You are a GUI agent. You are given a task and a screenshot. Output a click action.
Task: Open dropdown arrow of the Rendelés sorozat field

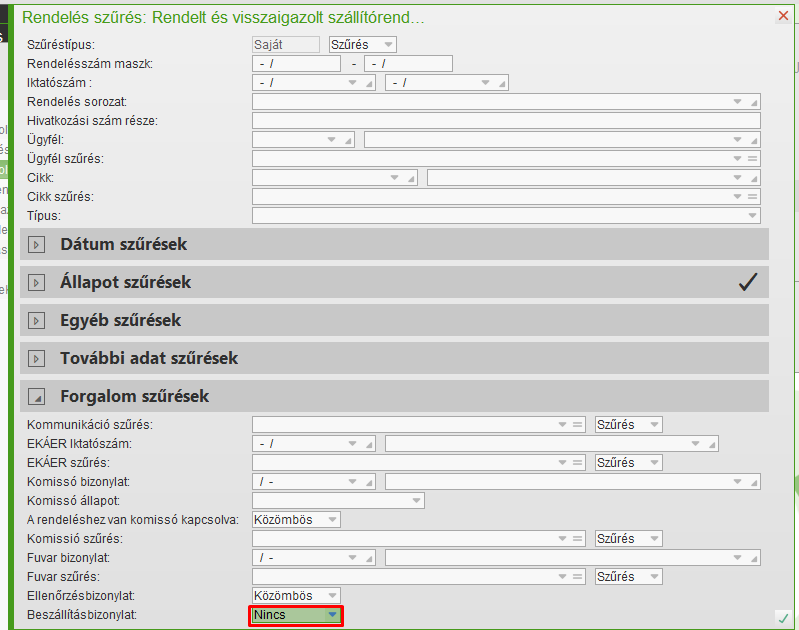737,101
